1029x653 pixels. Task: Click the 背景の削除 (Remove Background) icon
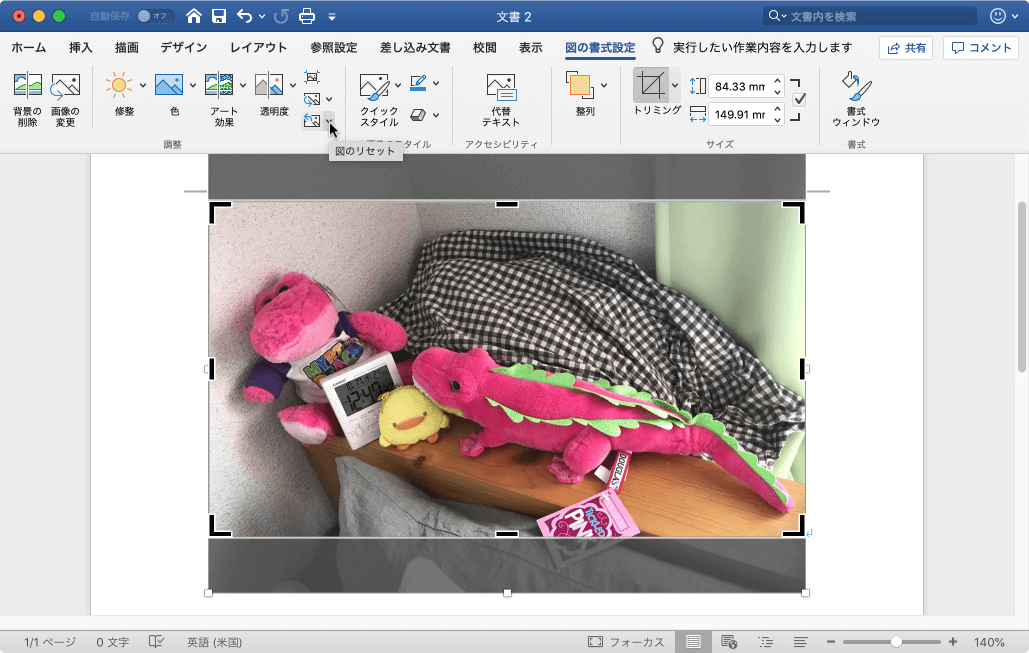[28, 87]
